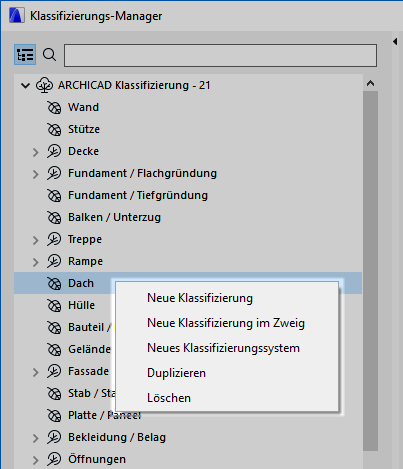Click the branch icon beside Treppe
Image resolution: width=403 pixels, height=469 pixels.
pos(54,240)
